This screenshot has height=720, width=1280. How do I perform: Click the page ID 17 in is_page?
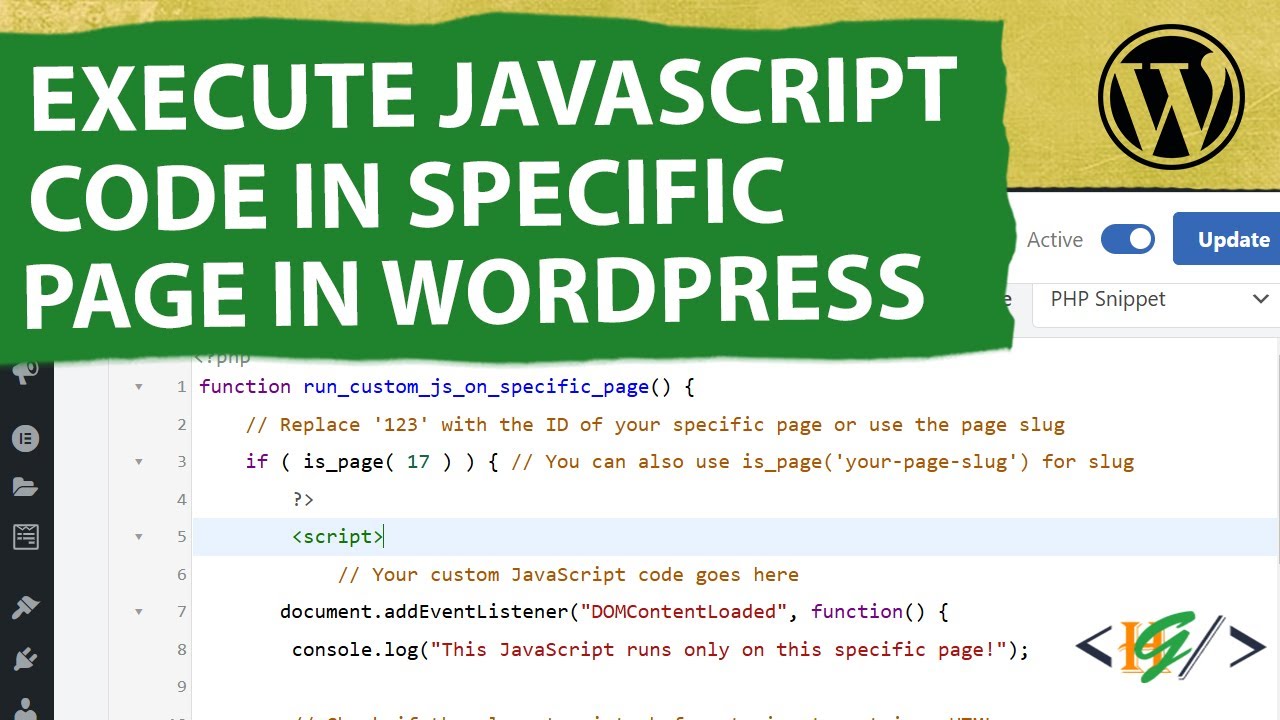[x=418, y=462]
